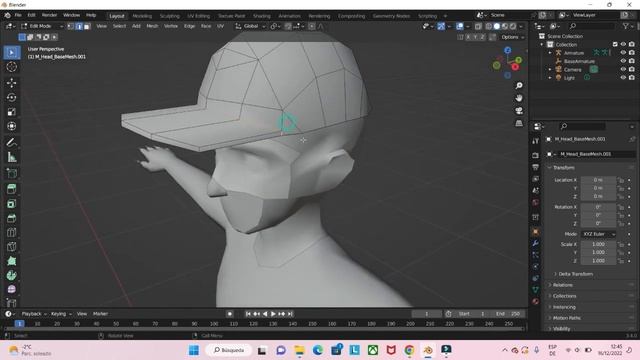Image resolution: width=640 pixels, height=360 pixels.
Task: Activate the Rotate tool
Action: pyautogui.click(x=12, y=97)
